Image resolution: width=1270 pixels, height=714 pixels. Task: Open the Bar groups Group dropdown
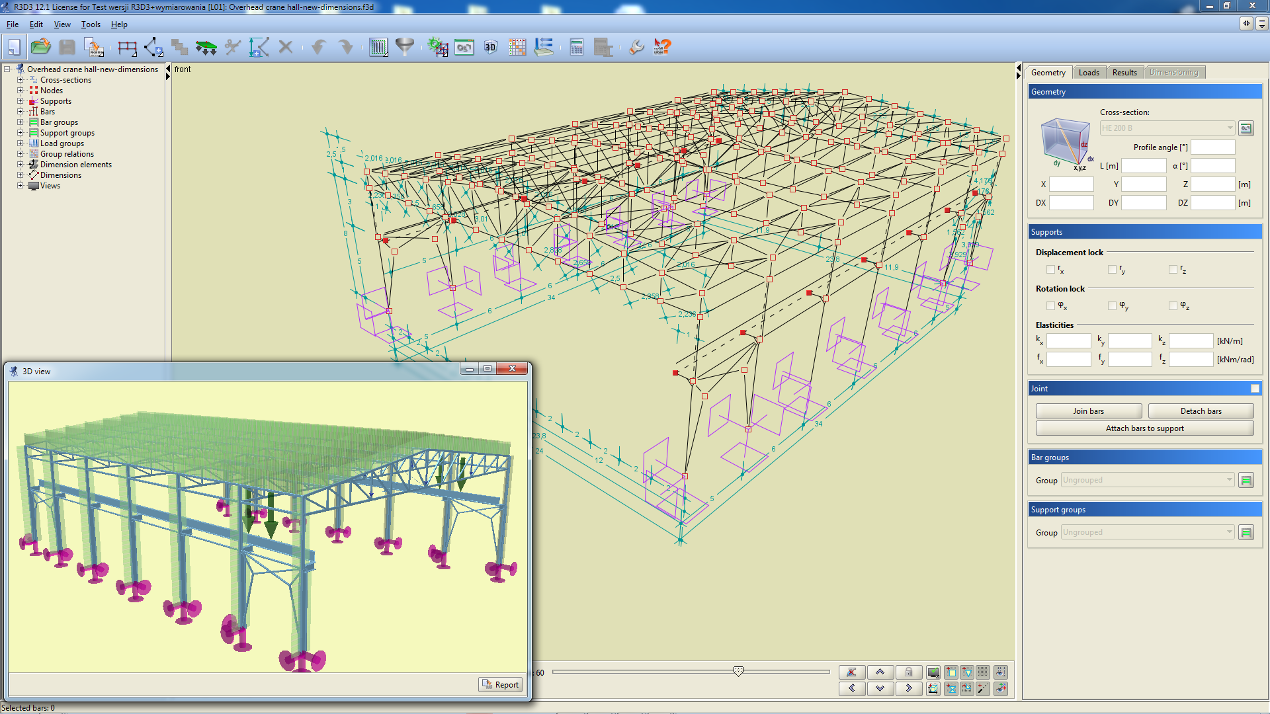point(1147,480)
